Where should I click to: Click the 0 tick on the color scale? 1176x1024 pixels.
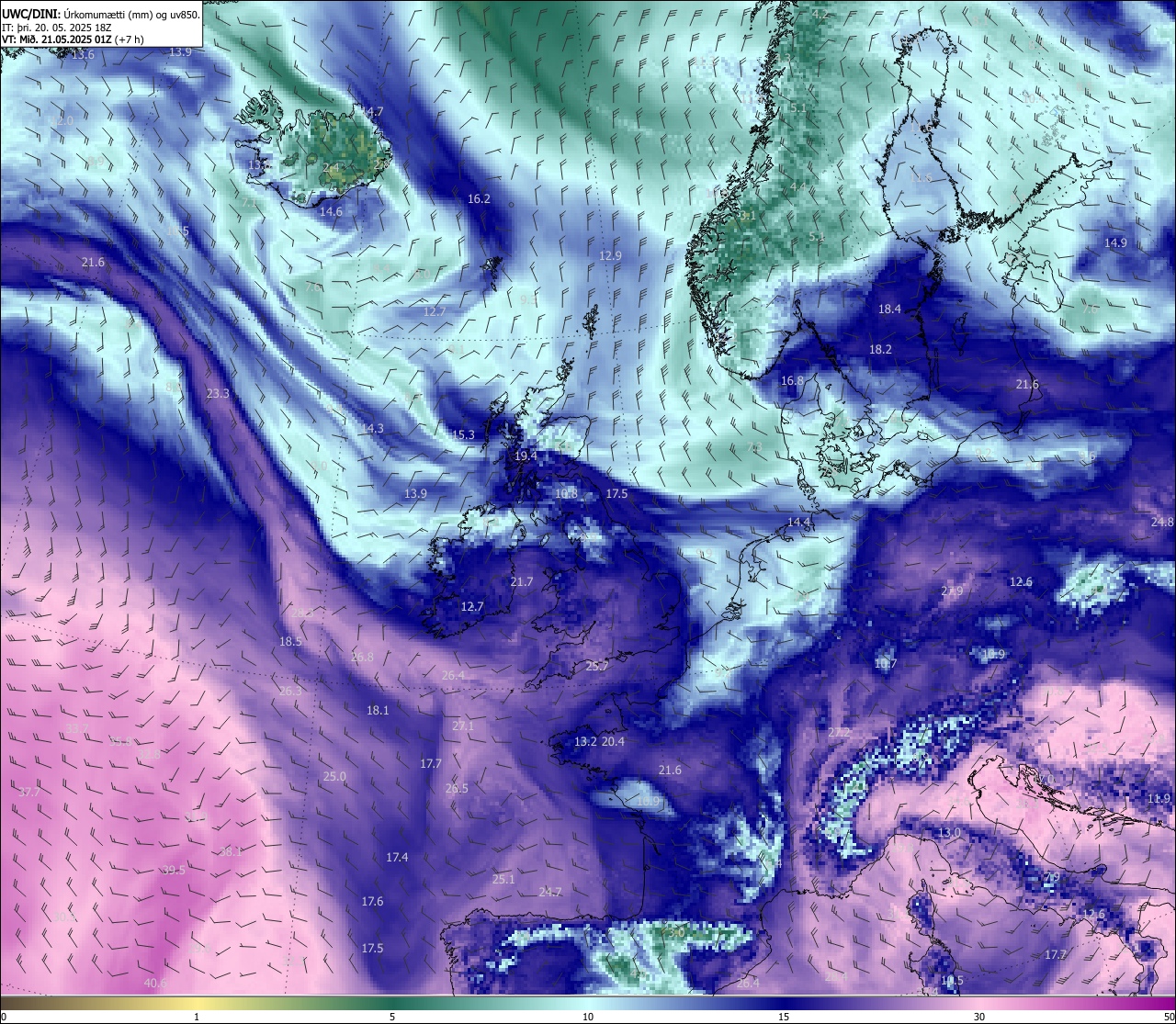(x=4, y=1017)
